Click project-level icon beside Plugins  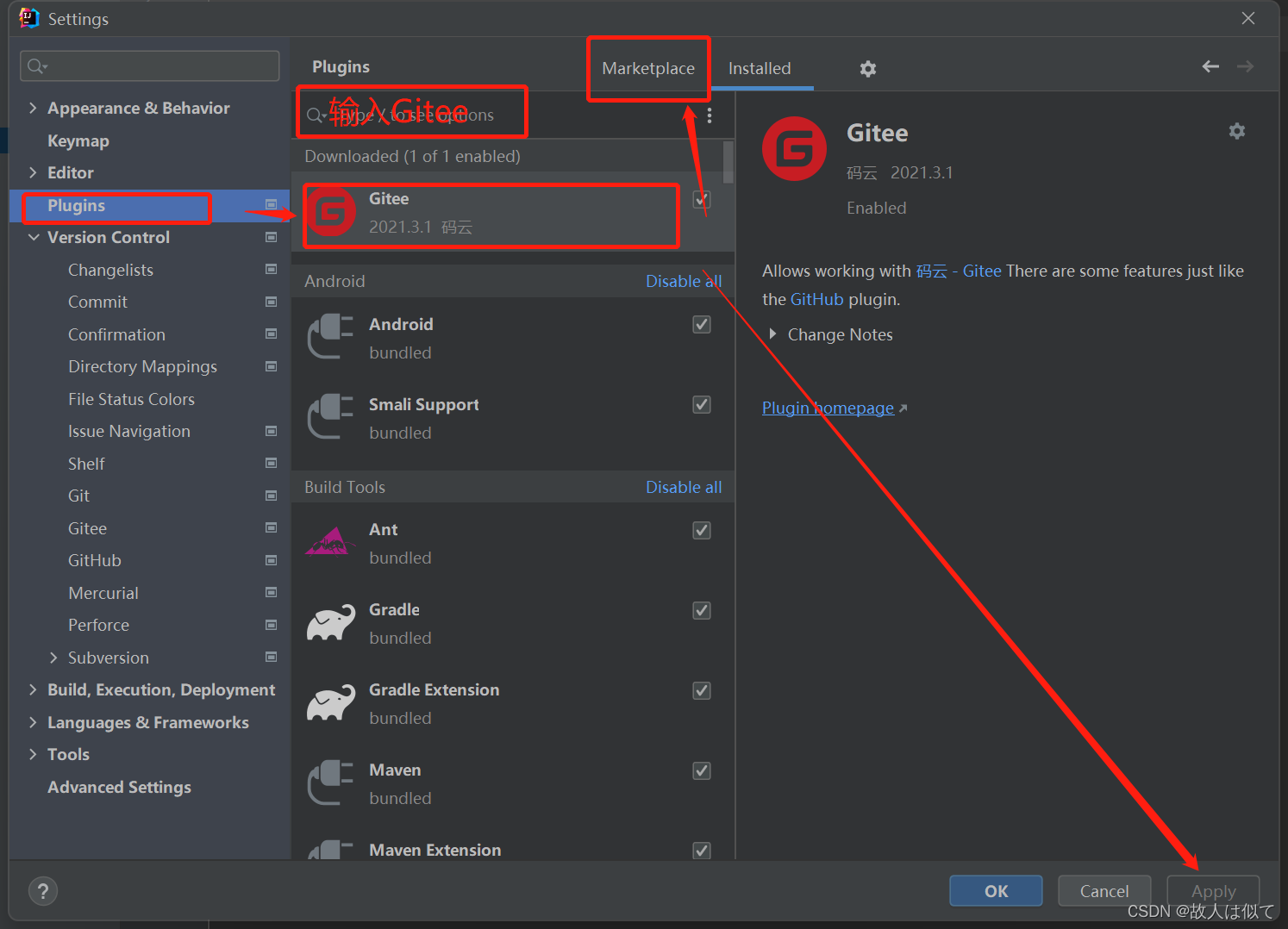tap(272, 205)
